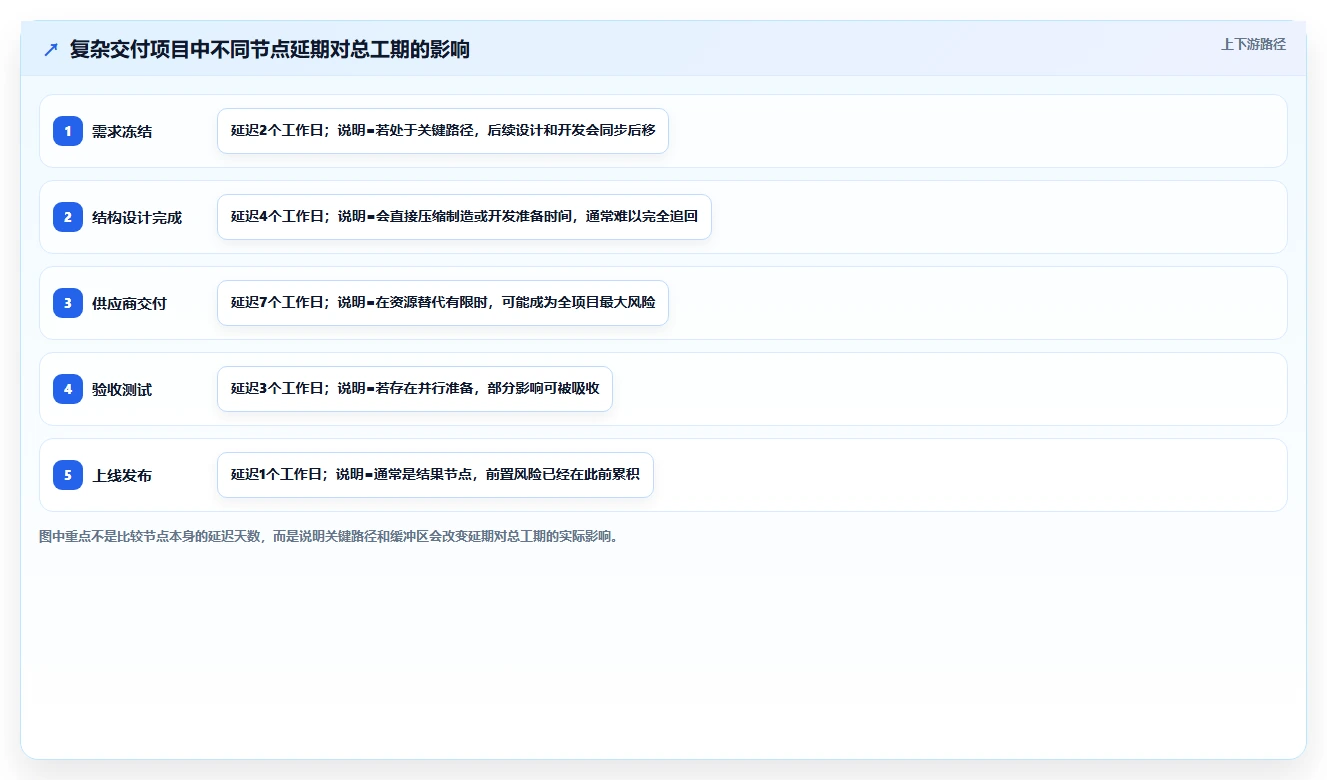Open the 延迟4个工作日 description box
1327x780 pixels.
point(464,217)
